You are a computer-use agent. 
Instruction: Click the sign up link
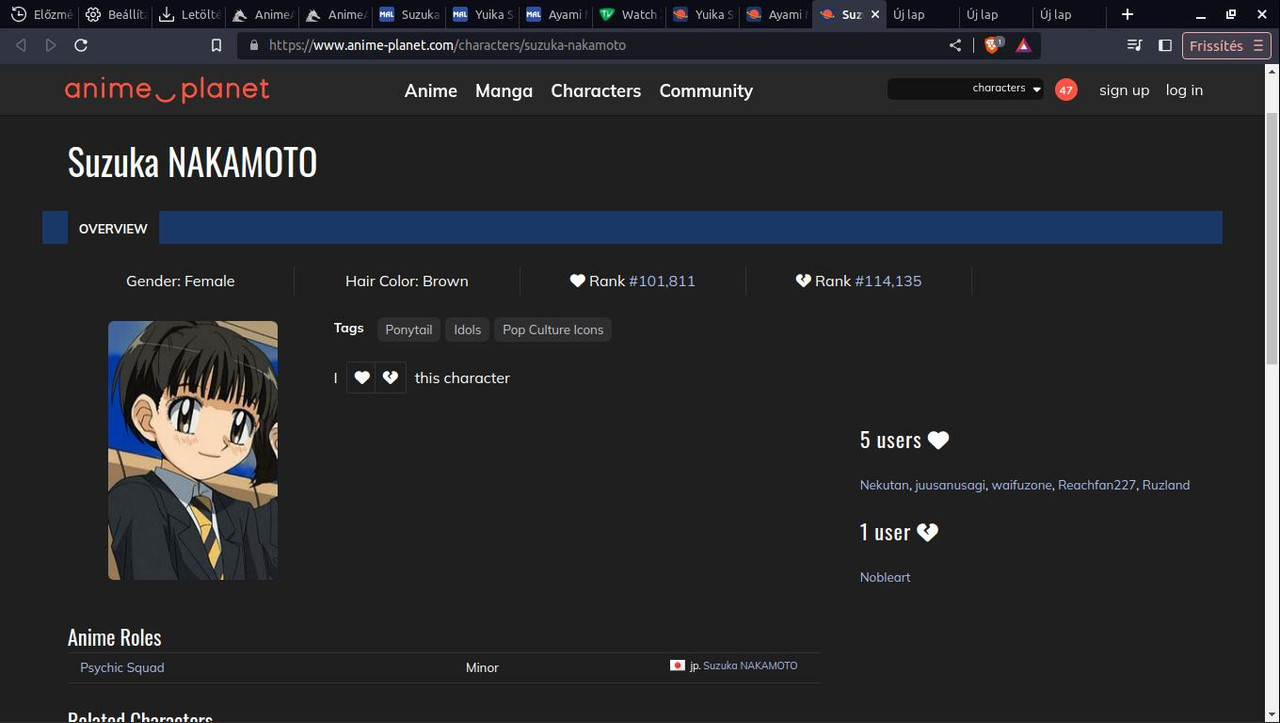pyautogui.click(x=1124, y=90)
